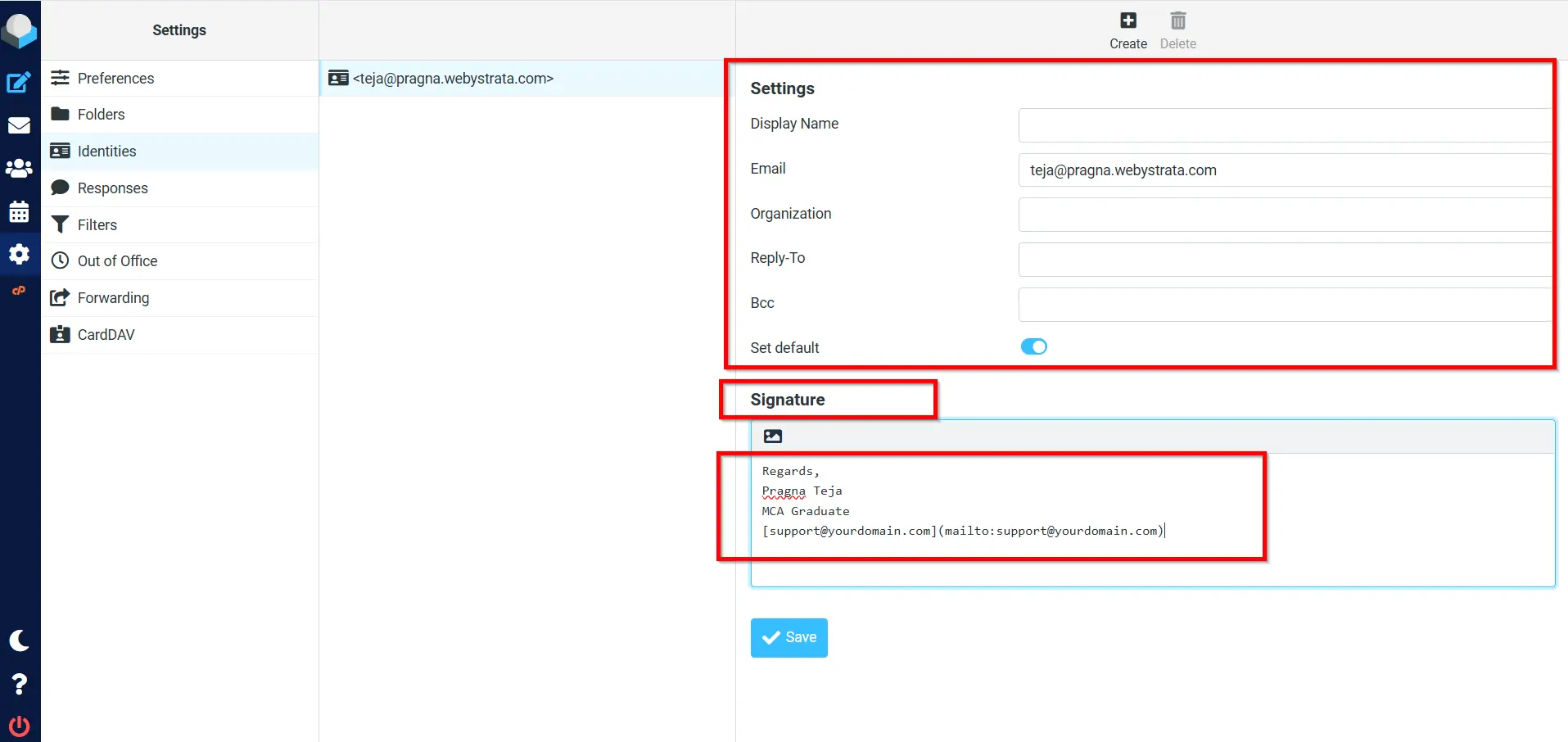1568x742 pixels.
Task: Open Forwarding settings section
Action: [x=179, y=298]
